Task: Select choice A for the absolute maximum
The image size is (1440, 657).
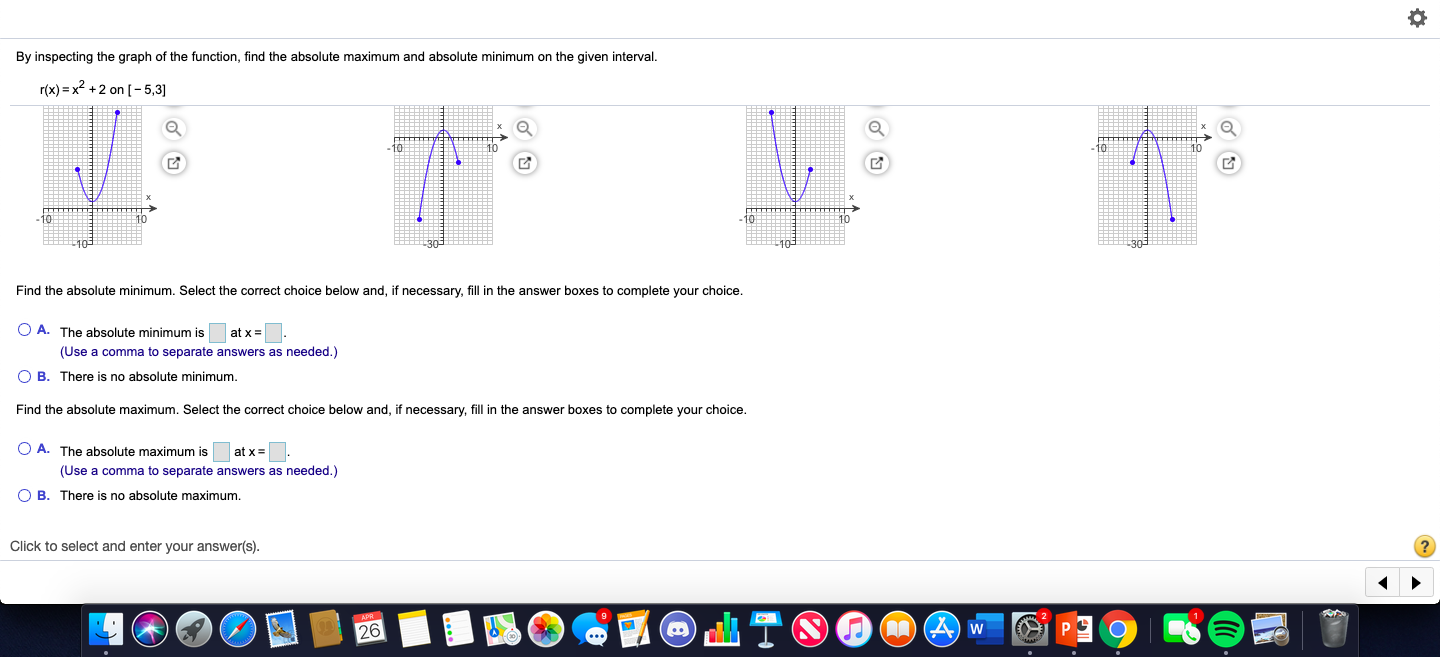Action: point(23,448)
